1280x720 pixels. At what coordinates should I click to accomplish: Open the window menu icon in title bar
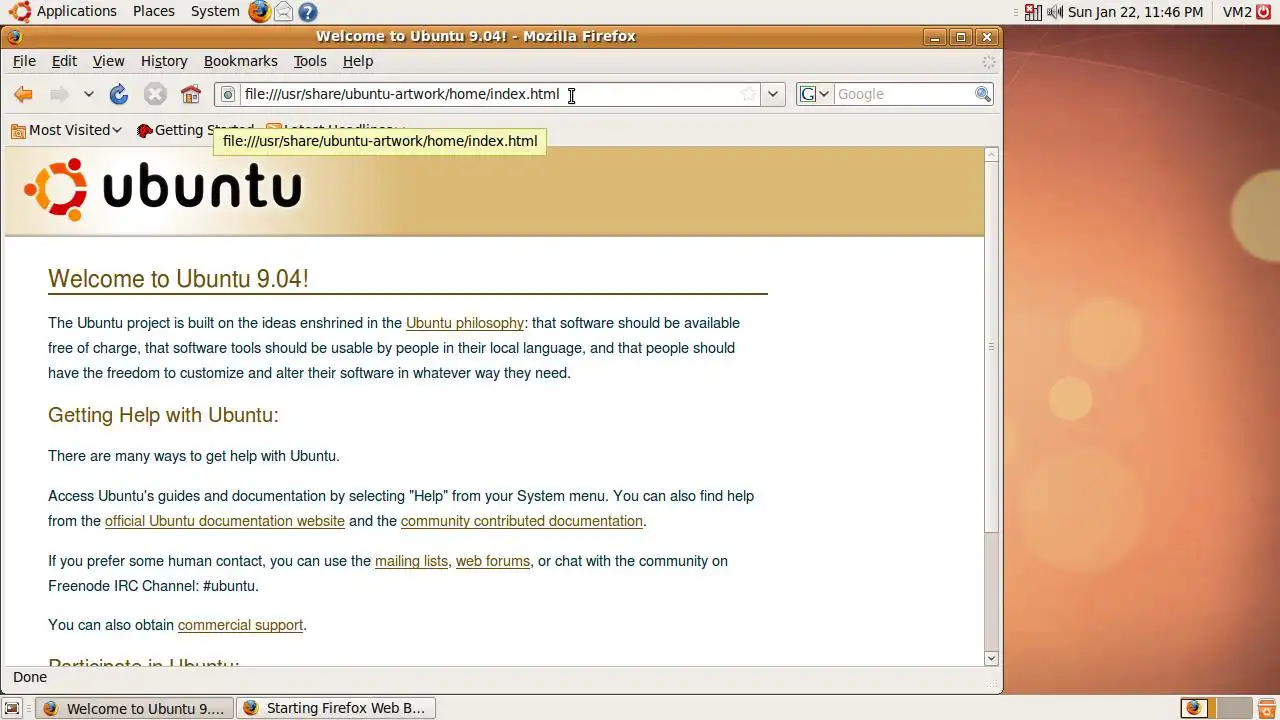click(x=13, y=37)
